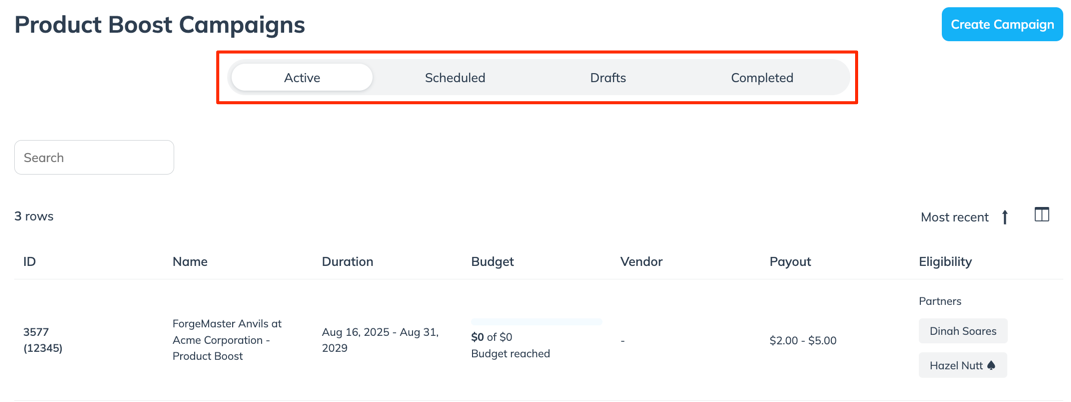
Task: Open the column layout icon
Action: pos(1041,215)
